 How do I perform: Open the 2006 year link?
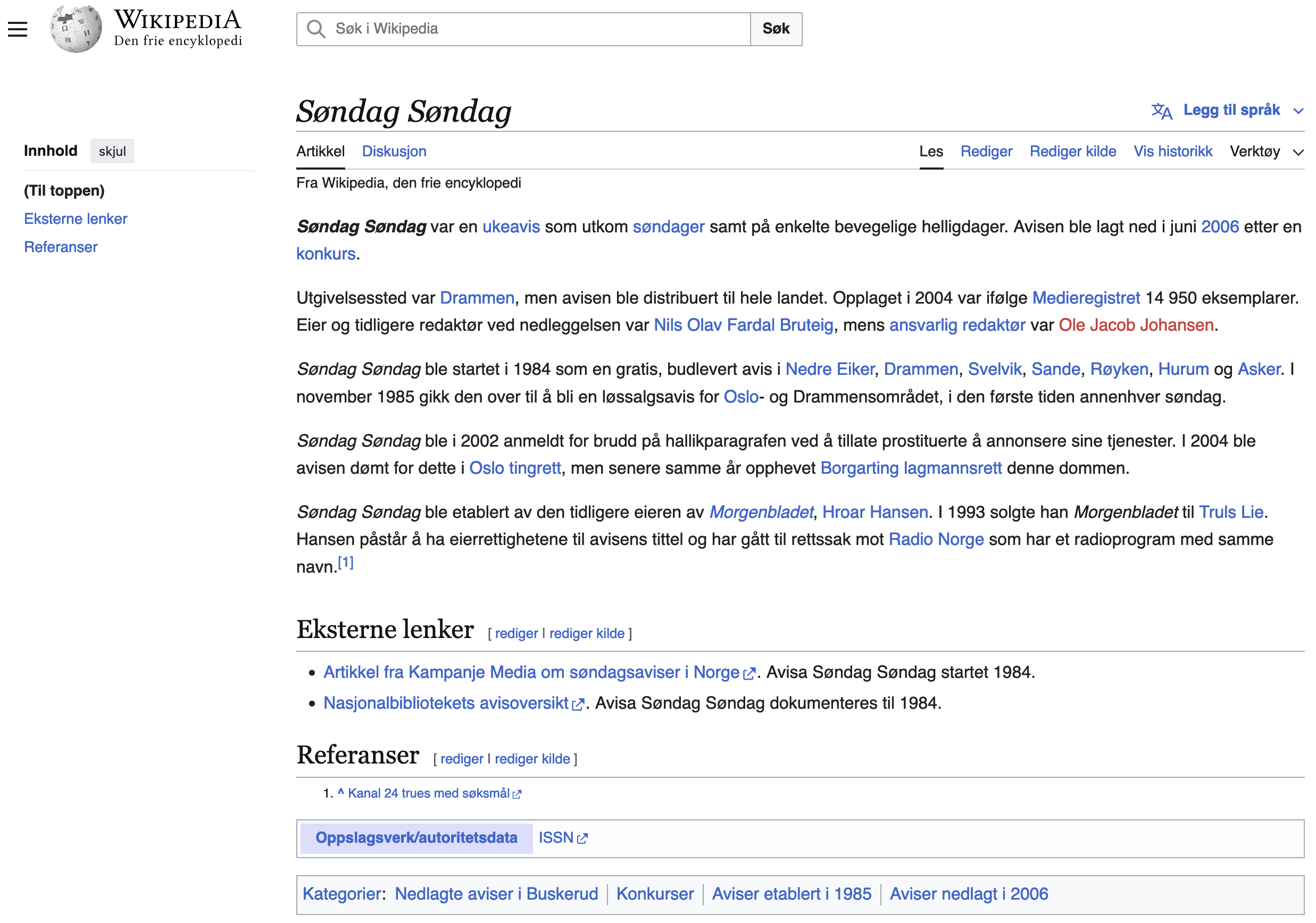point(1220,227)
